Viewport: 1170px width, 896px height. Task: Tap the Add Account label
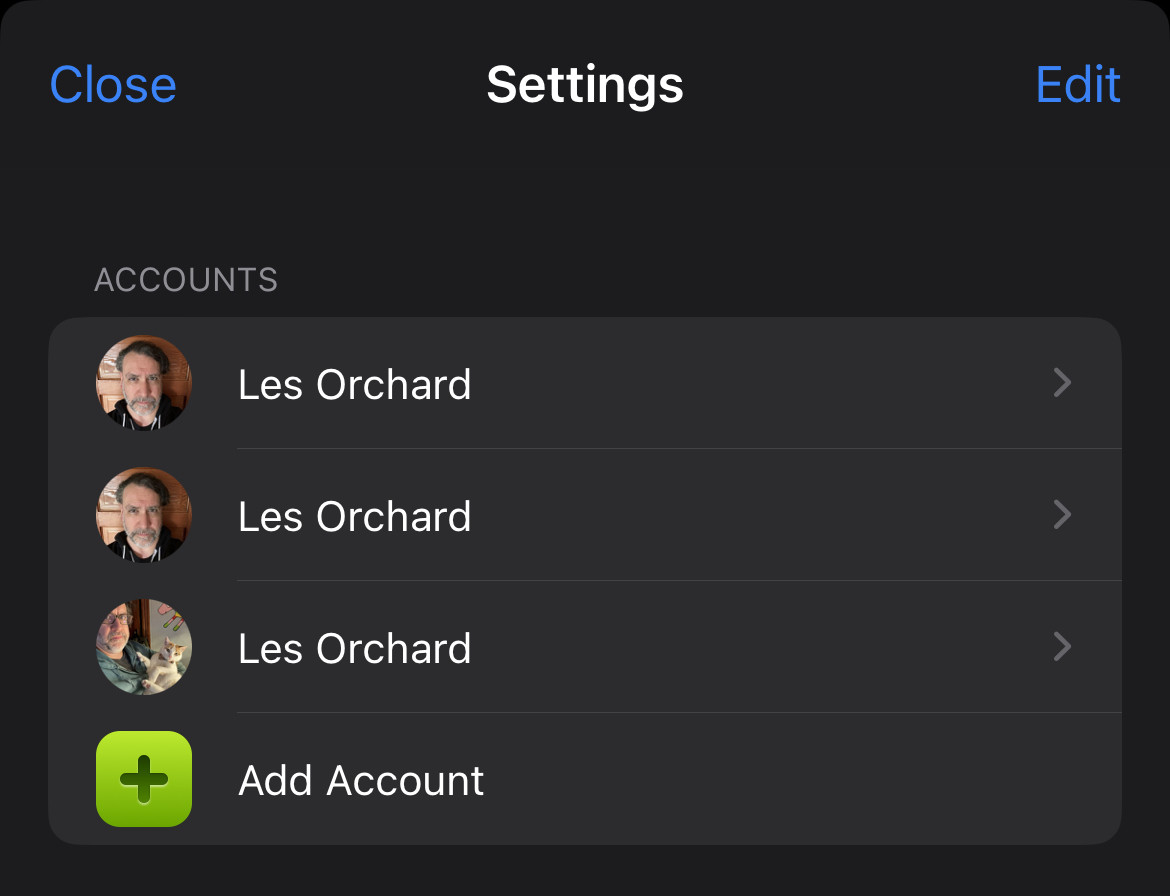(361, 781)
